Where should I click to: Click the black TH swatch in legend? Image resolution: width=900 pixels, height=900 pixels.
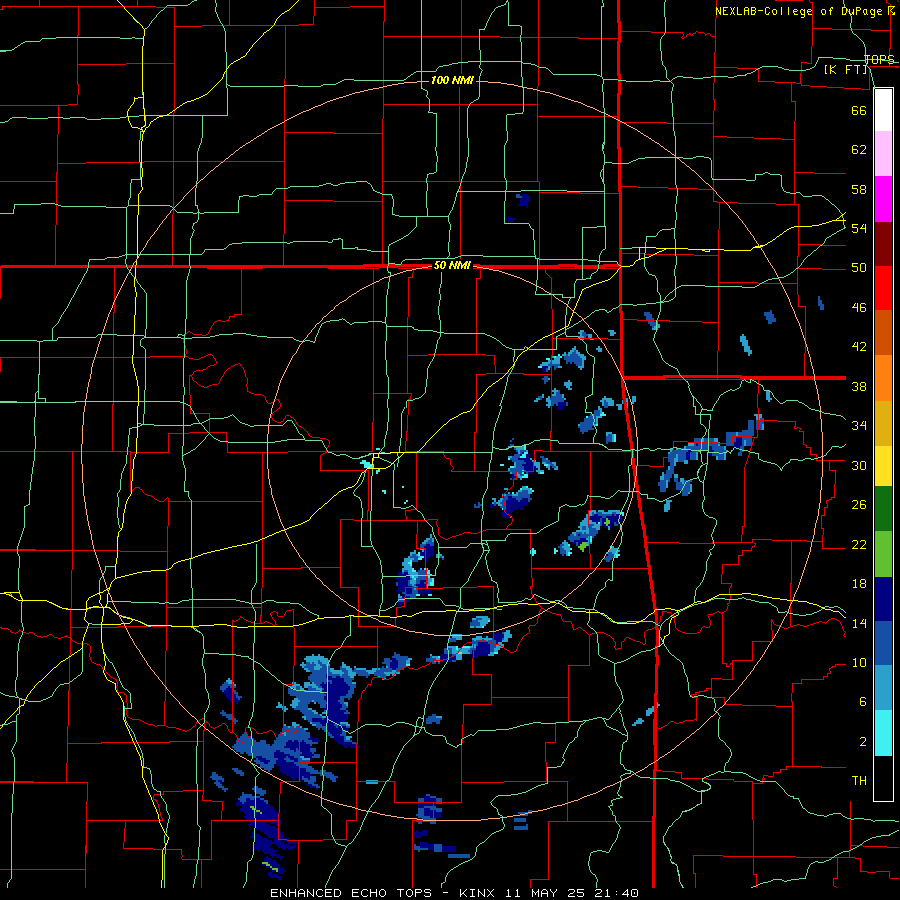[883, 778]
